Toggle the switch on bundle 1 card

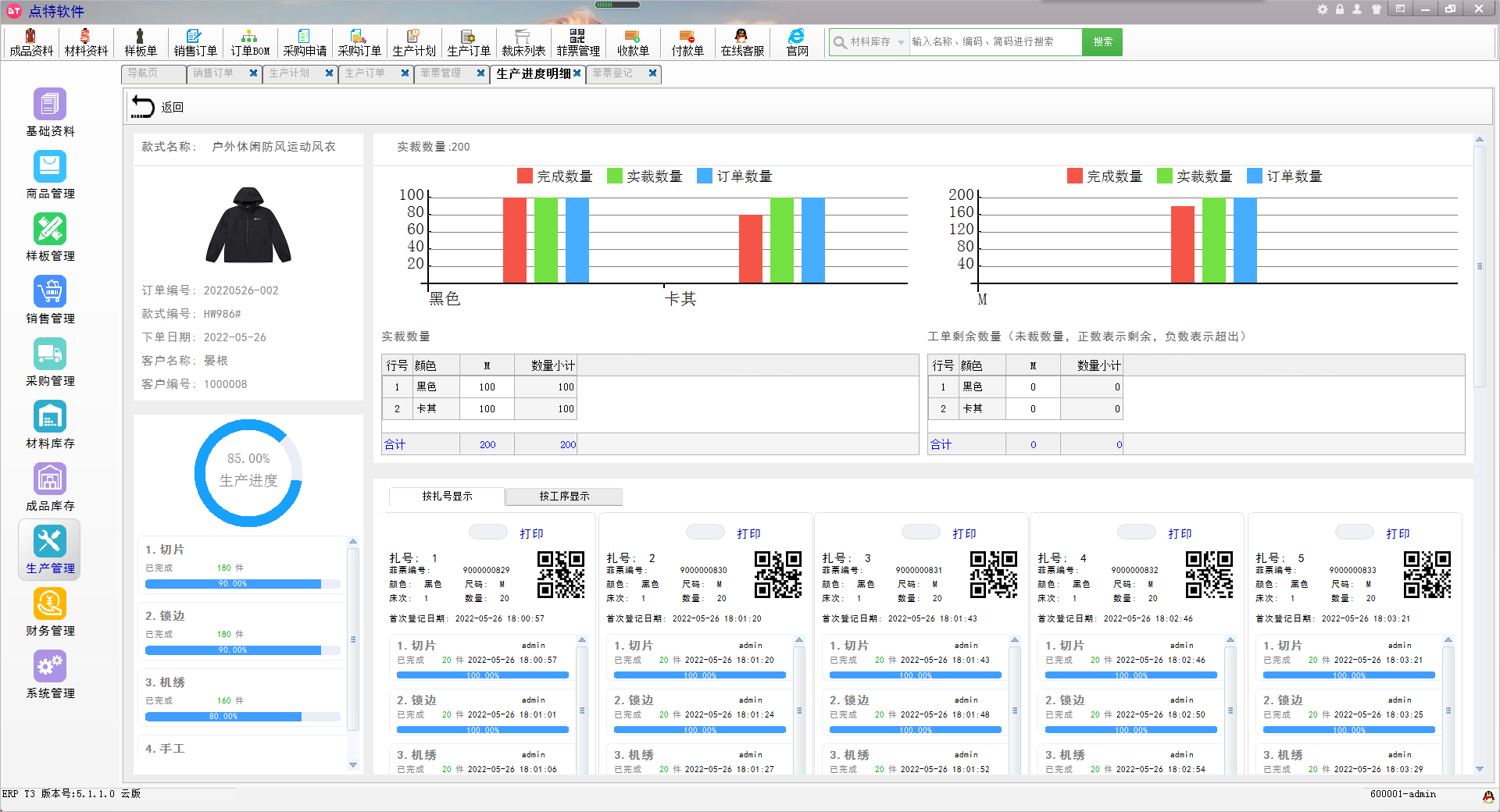[x=488, y=532]
